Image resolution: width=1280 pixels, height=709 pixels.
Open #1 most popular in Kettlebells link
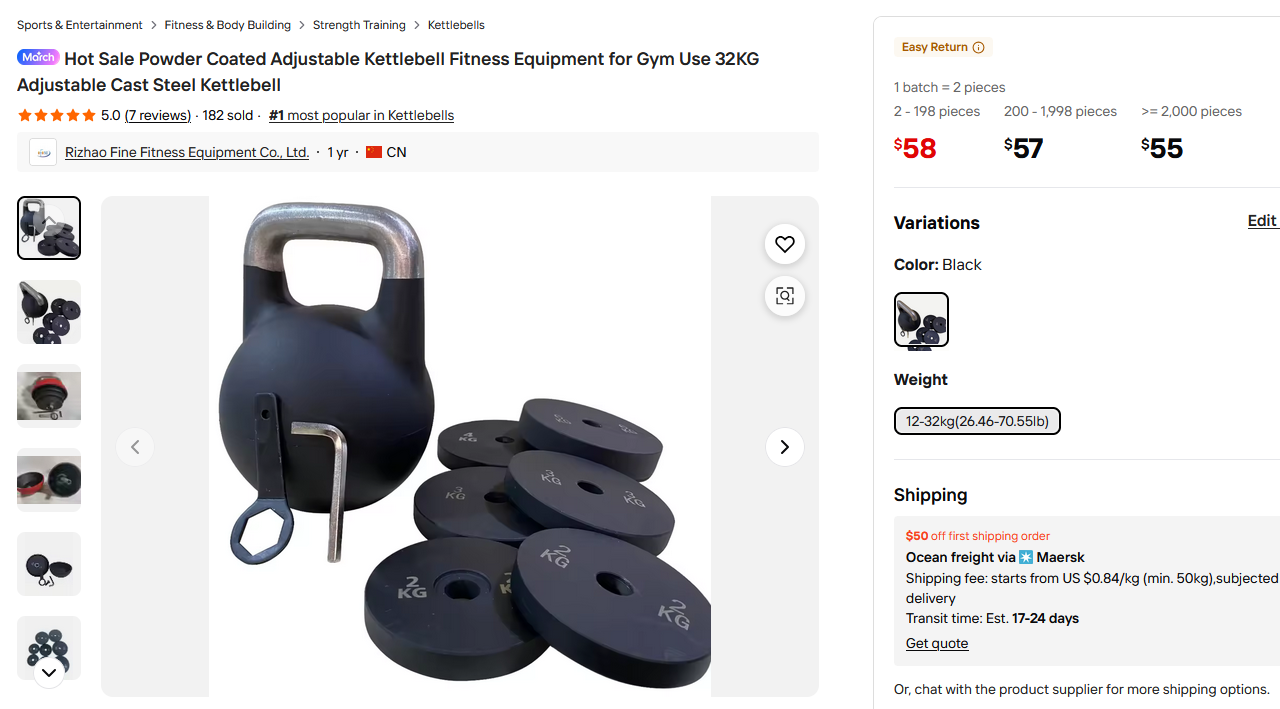(361, 116)
